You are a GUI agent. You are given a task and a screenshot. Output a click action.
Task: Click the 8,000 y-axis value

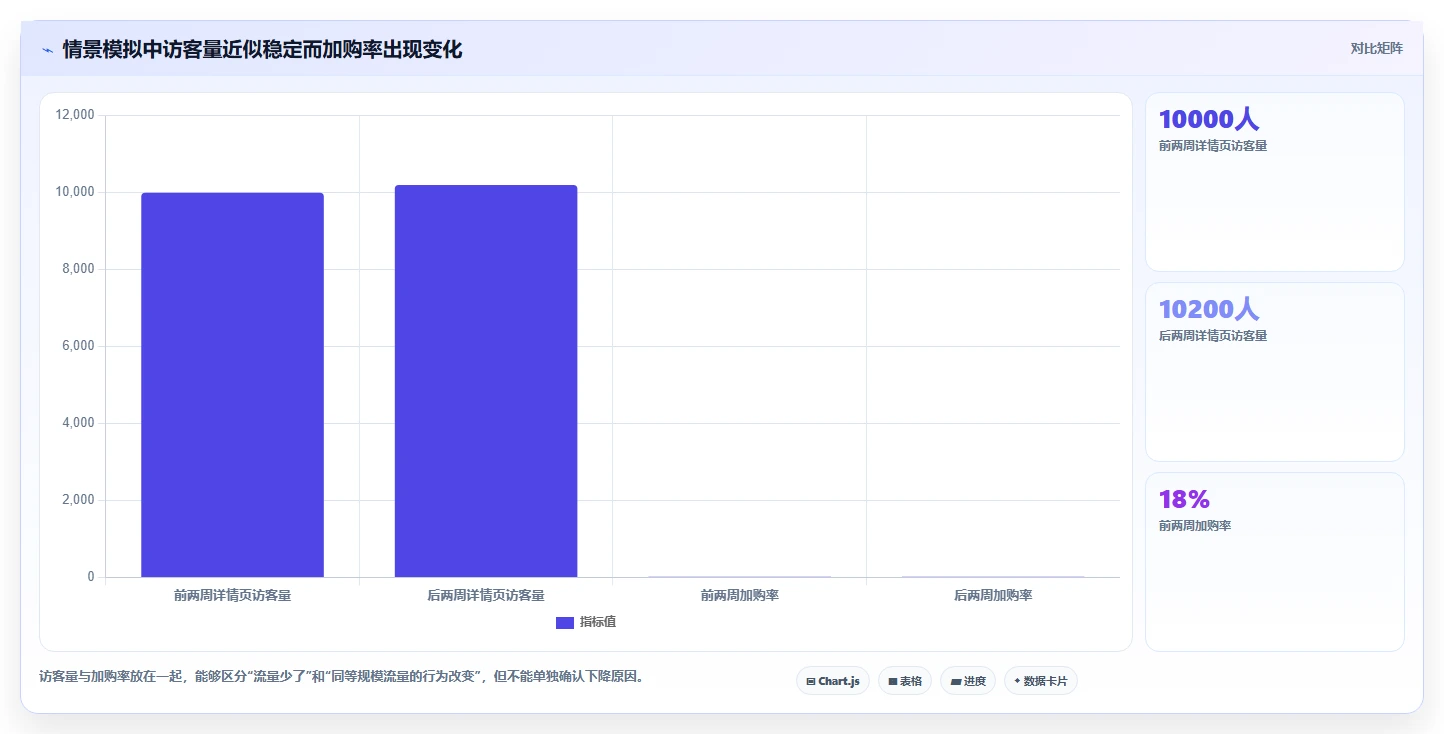[x=78, y=269]
